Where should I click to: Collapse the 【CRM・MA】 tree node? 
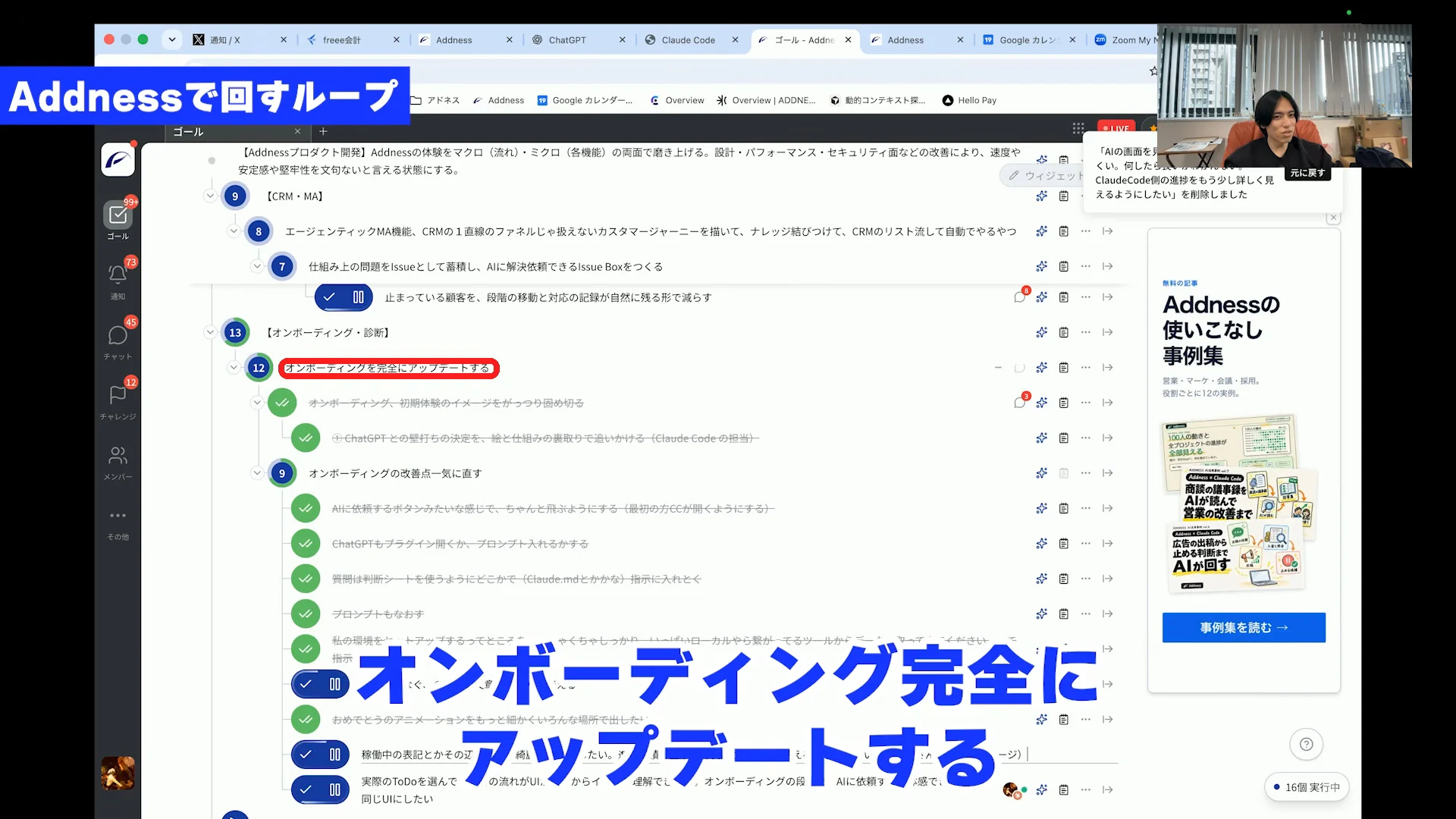pyautogui.click(x=210, y=196)
